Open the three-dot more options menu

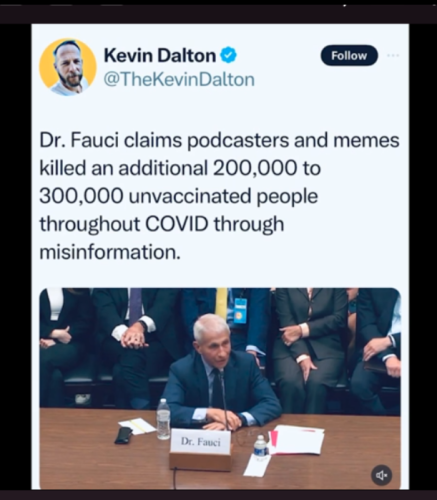click(393, 55)
